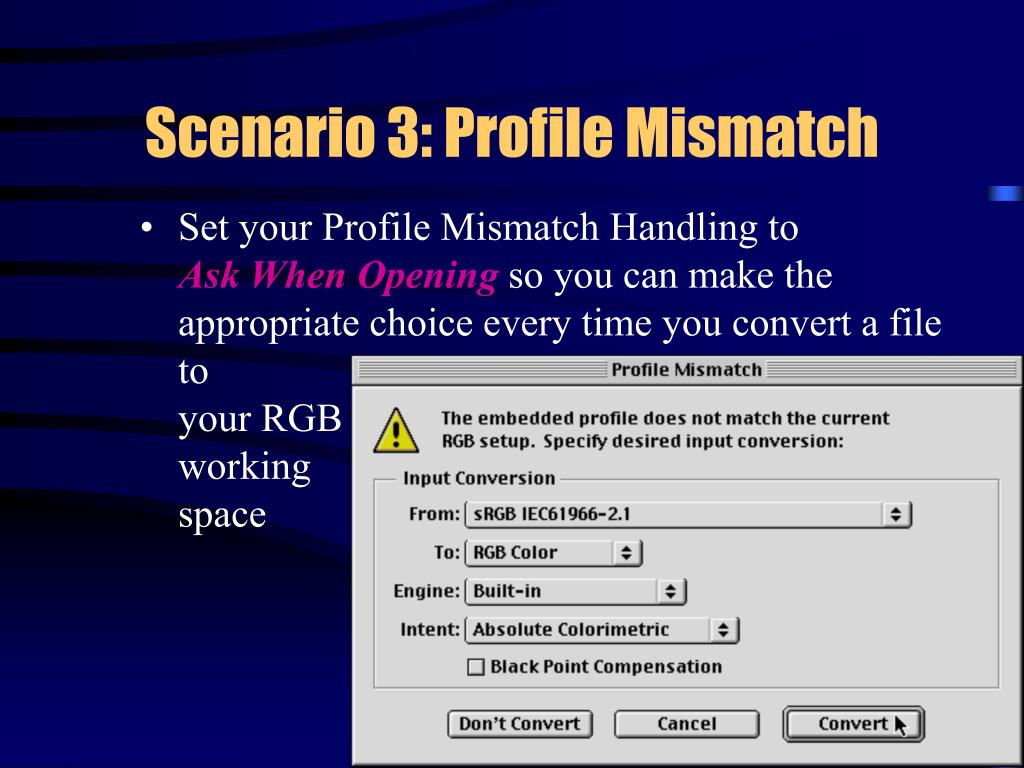Screen dimensions: 1024x768
Task: Click the word 'space' on the slide
Action: click(222, 516)
